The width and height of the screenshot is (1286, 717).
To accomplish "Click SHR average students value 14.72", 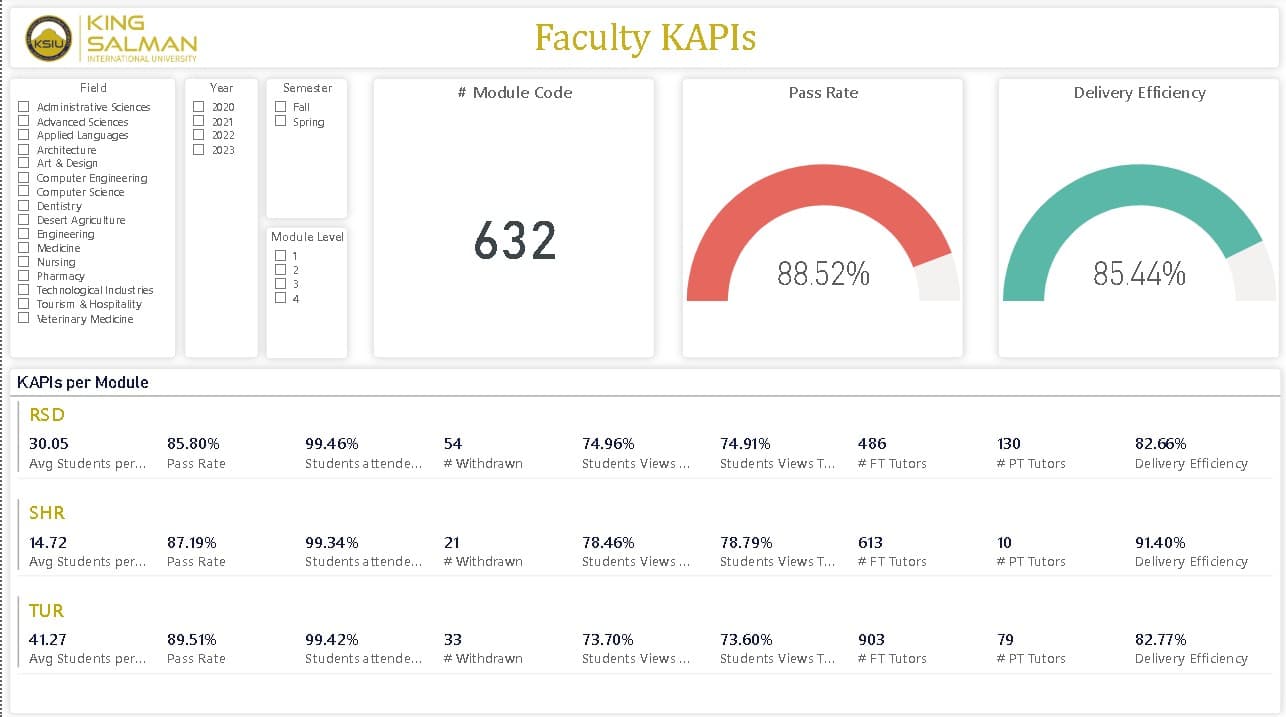I will point(48,542).
